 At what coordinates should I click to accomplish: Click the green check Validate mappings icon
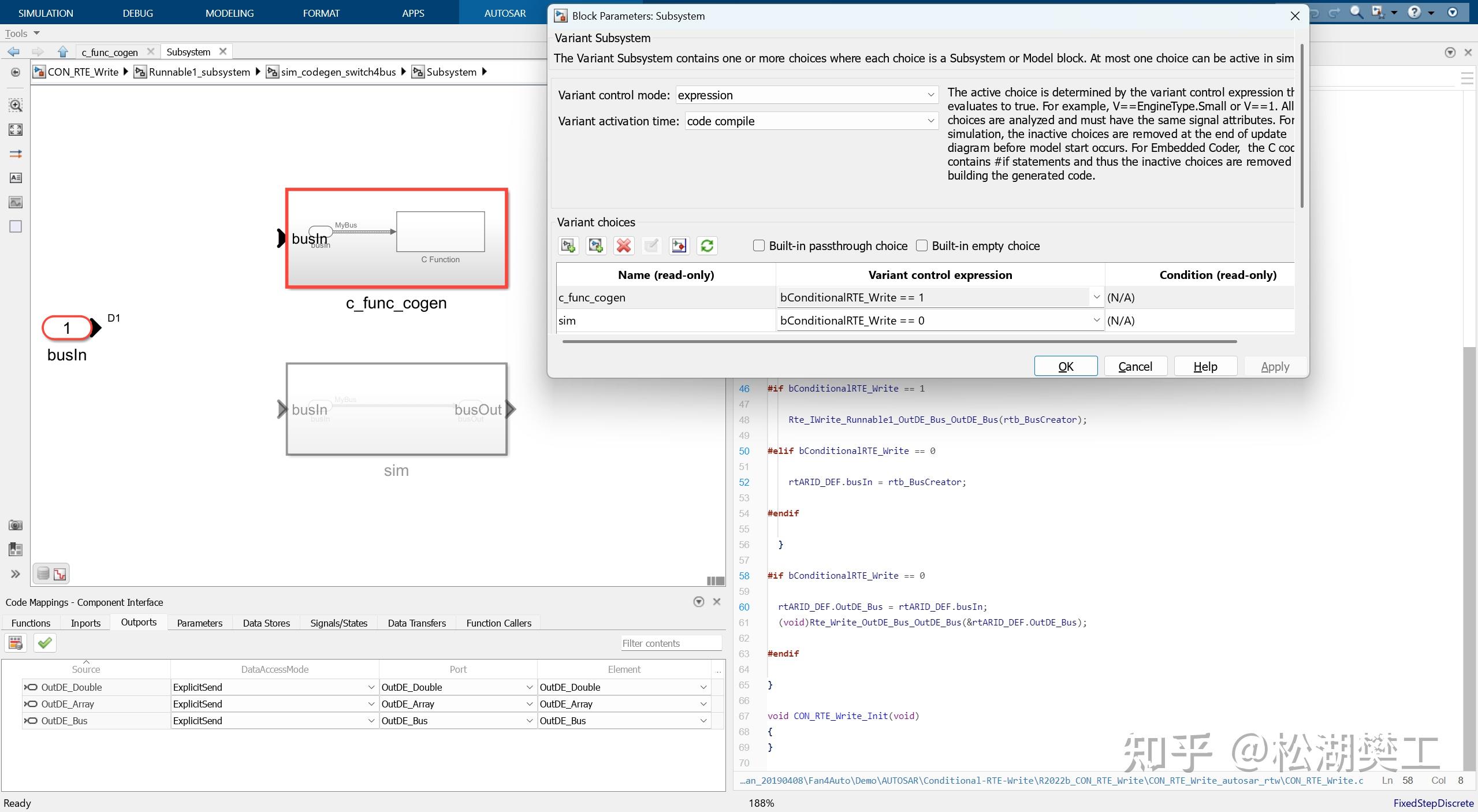44,643
